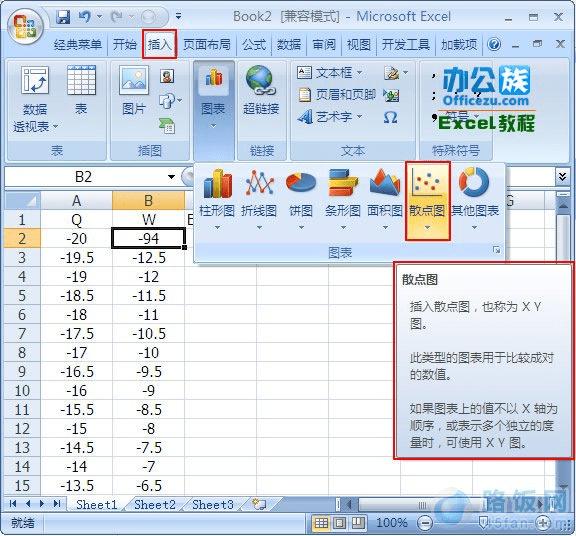
Task: Select cell containing -12.5
Action: 149,258
